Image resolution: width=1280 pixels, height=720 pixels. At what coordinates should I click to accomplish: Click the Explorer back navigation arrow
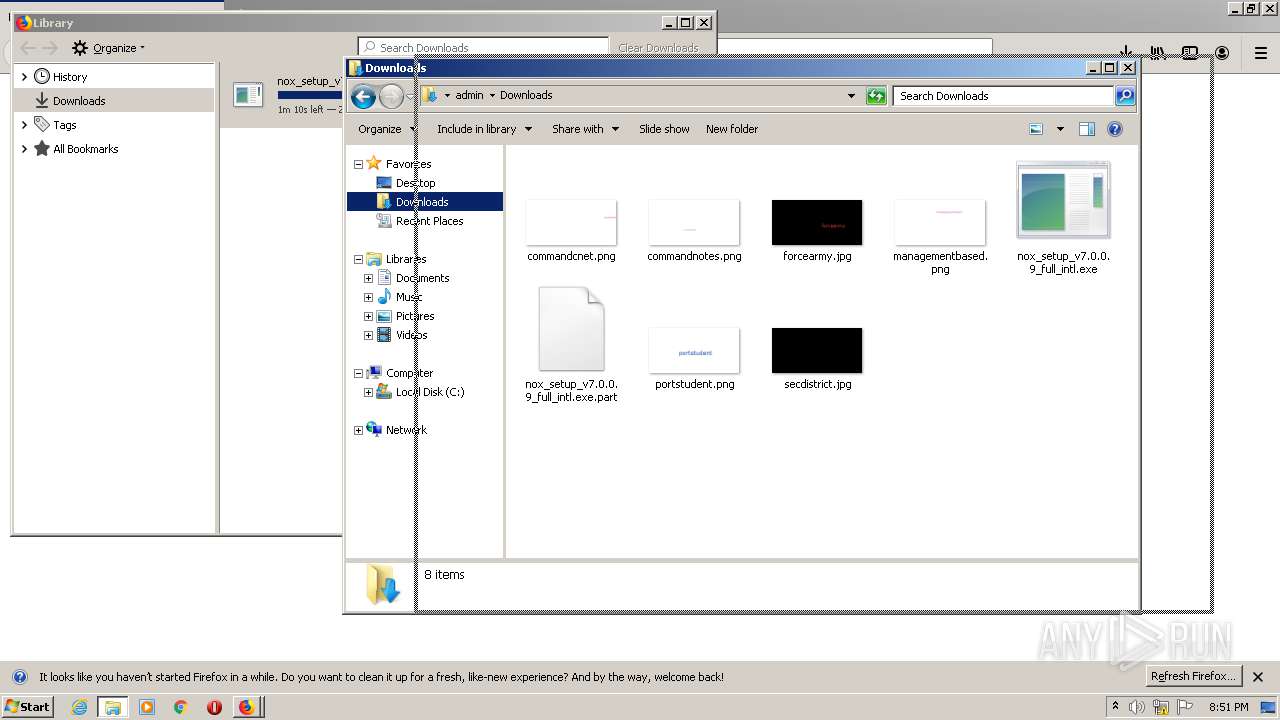364,96
